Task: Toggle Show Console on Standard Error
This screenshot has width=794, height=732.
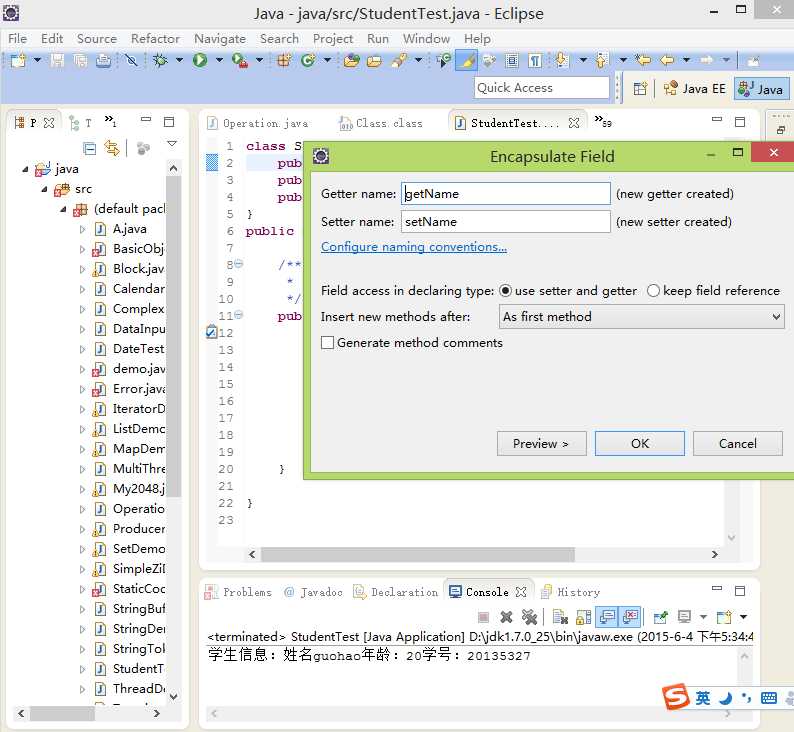Action: click(x=630, y=617)
